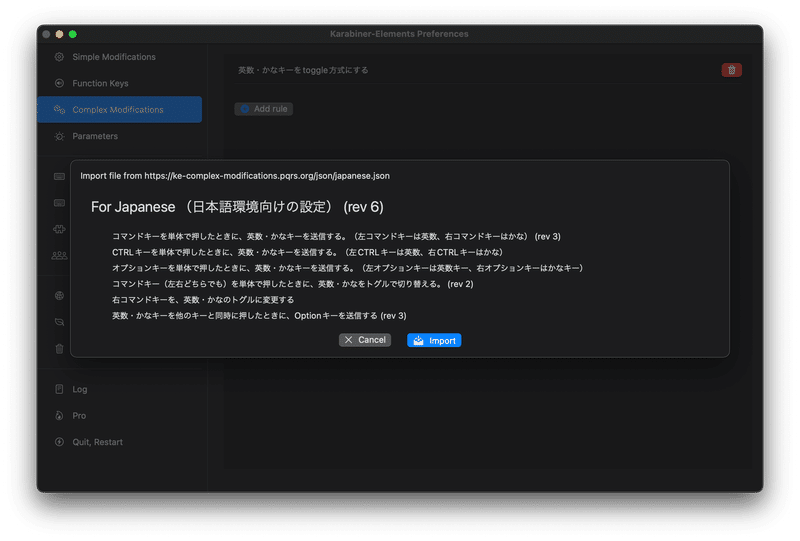The height and width of the screenshot is (541, 800).
Task: Click the CTRLキーを単体で押したときに rule line
Action: pyautogui.click(x=308, y=252)
